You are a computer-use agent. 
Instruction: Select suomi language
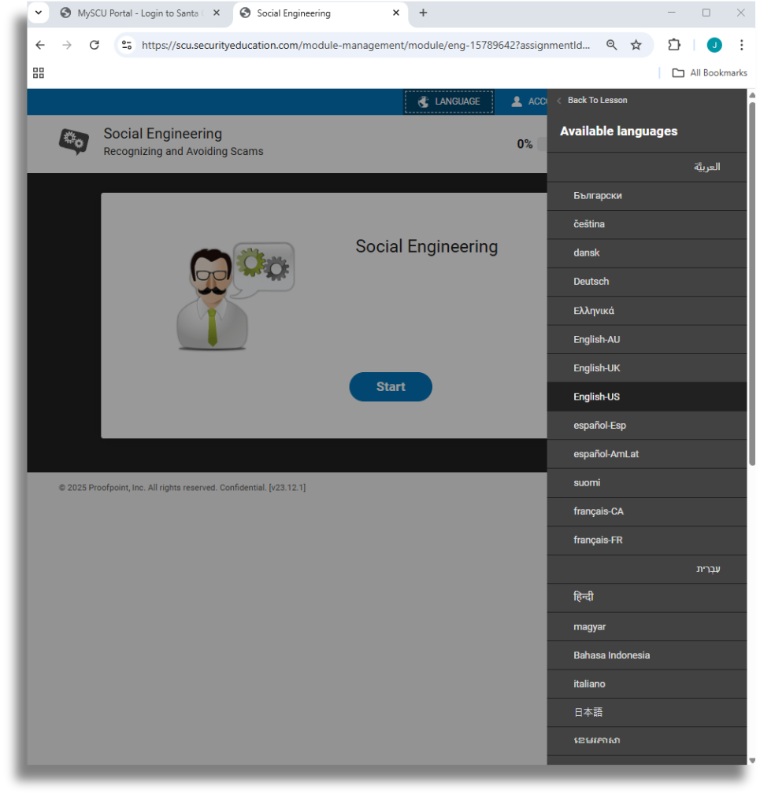point(647,483)
